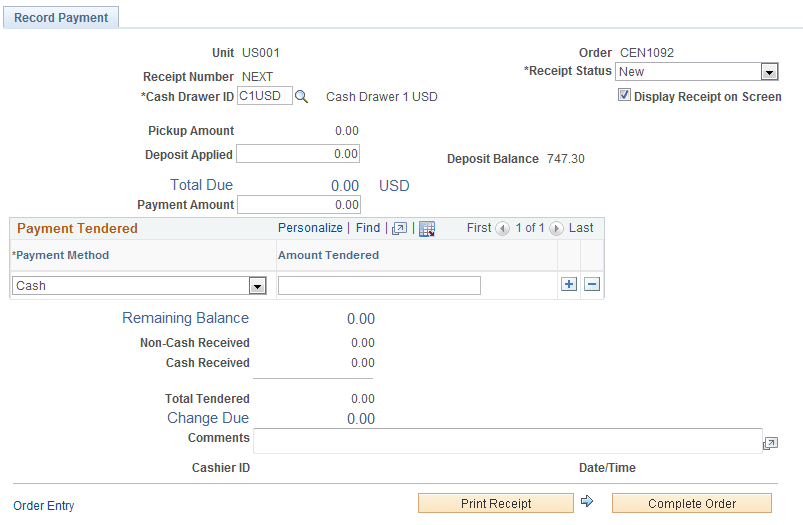Click the Find link
The height and width of the screenshot is (525, 803).
(368, 228)
